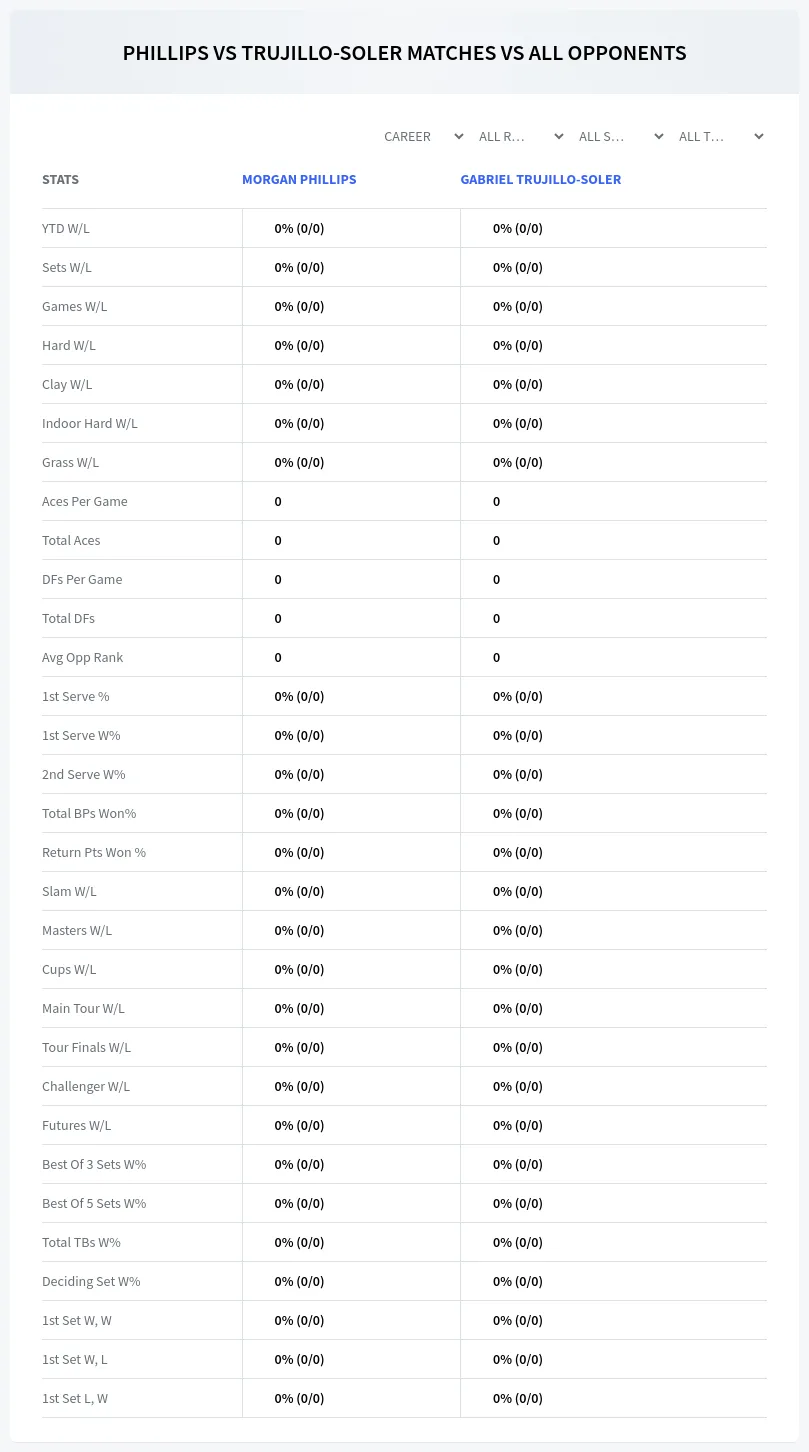Screen dimensions: 809x1452
Task: Open the ALL S… filter dropdown
Action: (x=621, y=136)
